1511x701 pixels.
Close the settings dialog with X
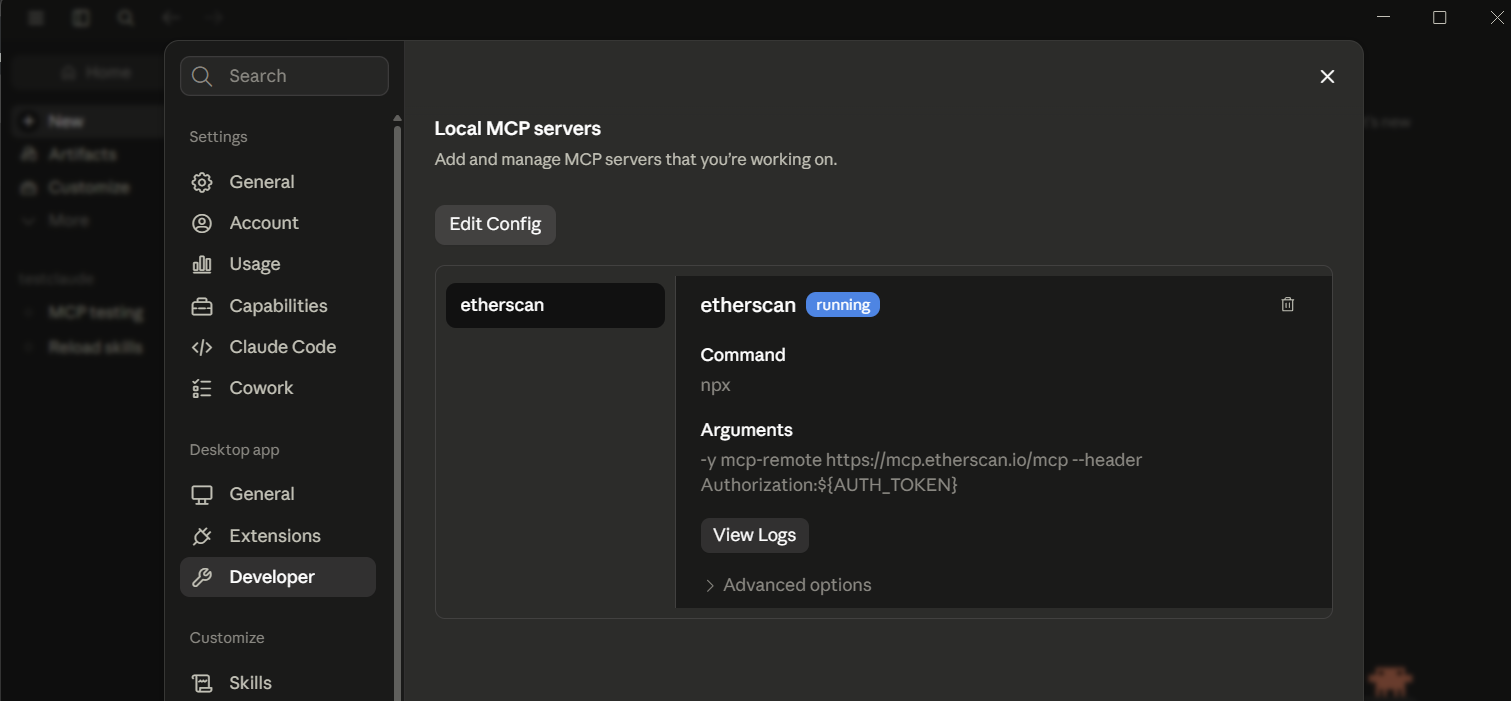point(1327,77)
